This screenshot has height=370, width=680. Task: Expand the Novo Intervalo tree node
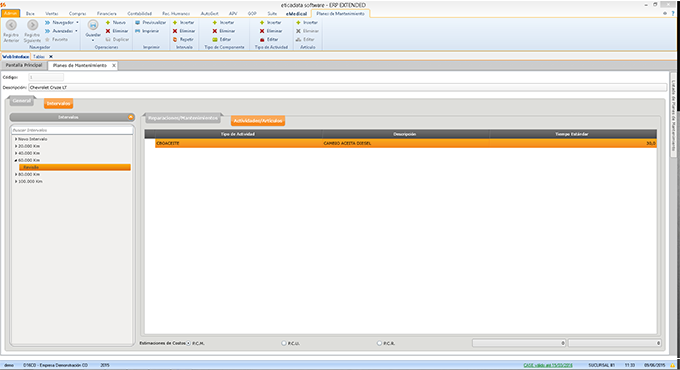[x=16, y=139]
